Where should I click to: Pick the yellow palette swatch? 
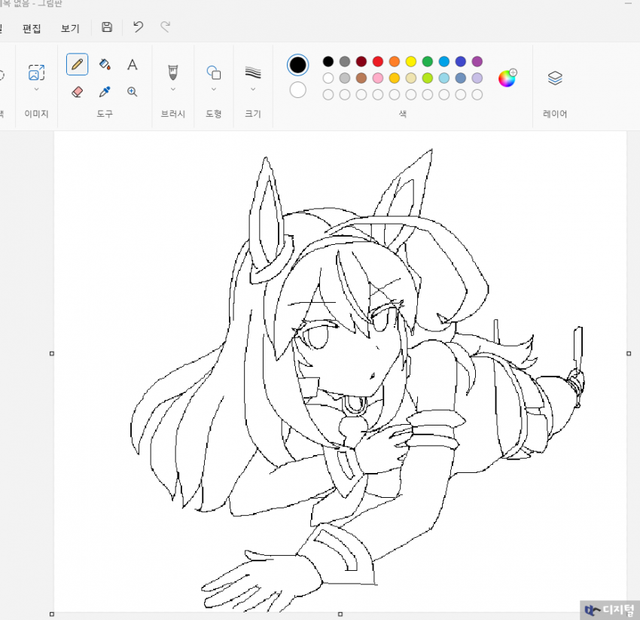coord(411,62)
